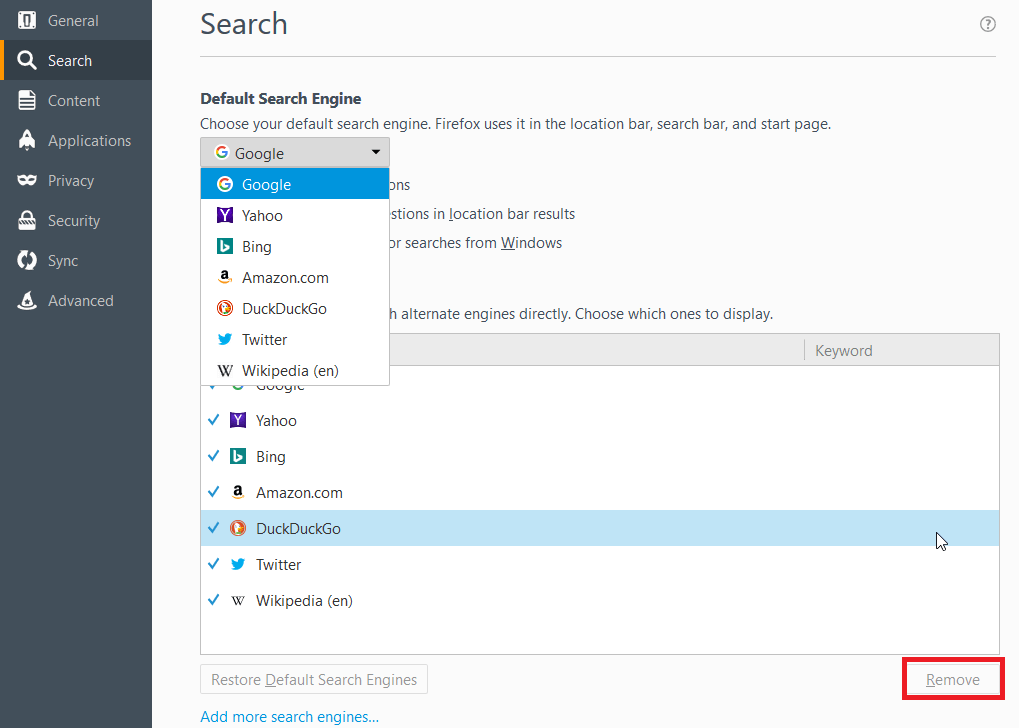This screenshot has height=728, width=1019.
Task: Click Bing icon in engine list
Action: coord(238,456)
